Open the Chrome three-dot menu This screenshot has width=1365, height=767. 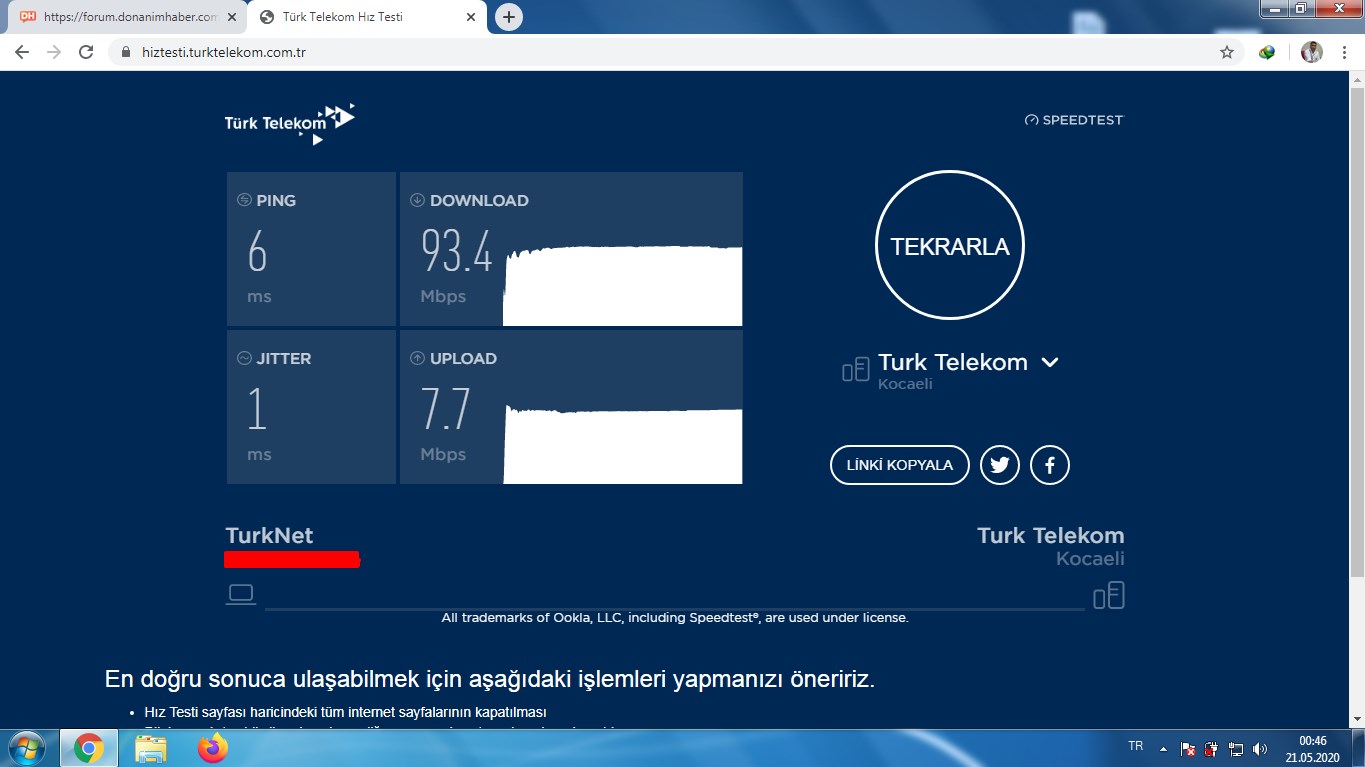[x=1345, y=52]
